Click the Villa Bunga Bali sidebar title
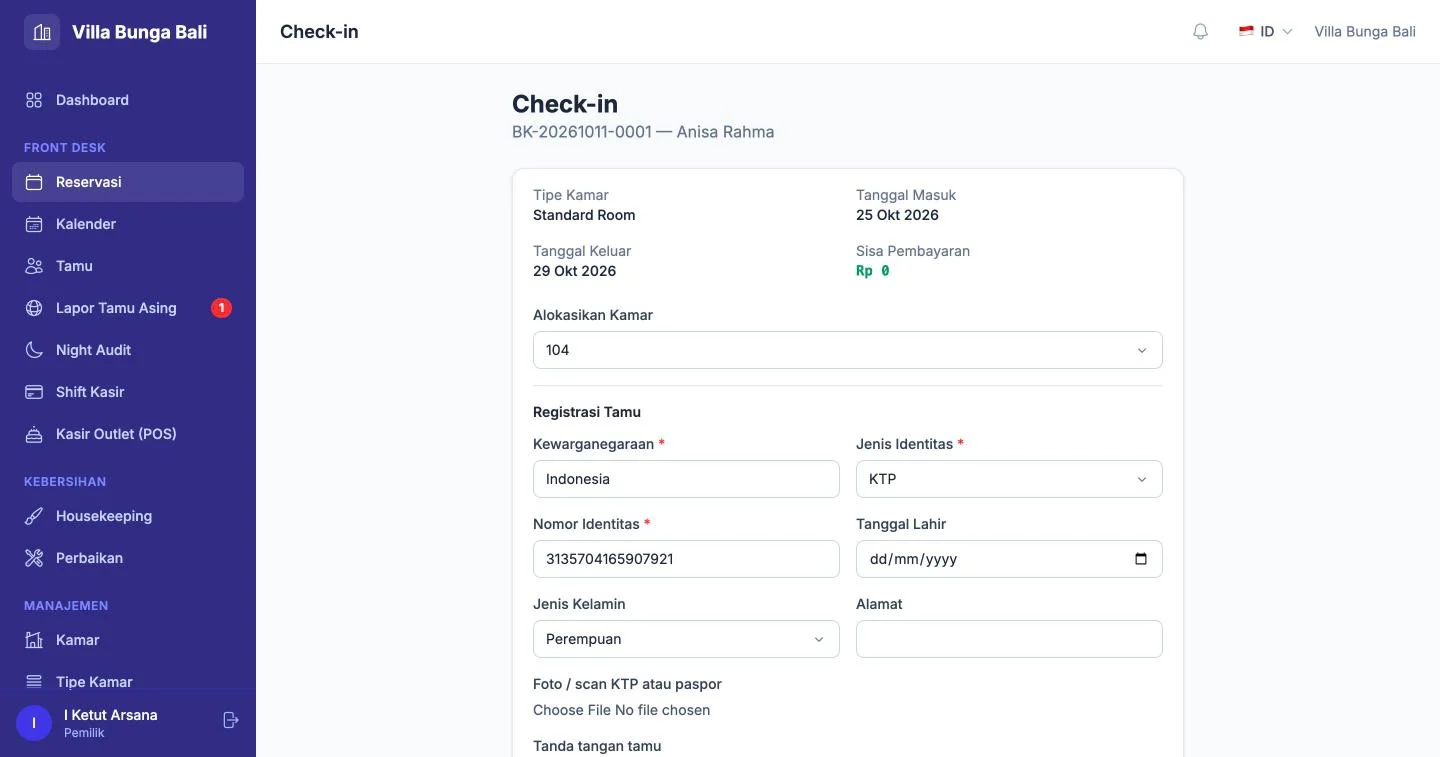This screenshot has width=1440, height=757. click(x=139, y=32)
